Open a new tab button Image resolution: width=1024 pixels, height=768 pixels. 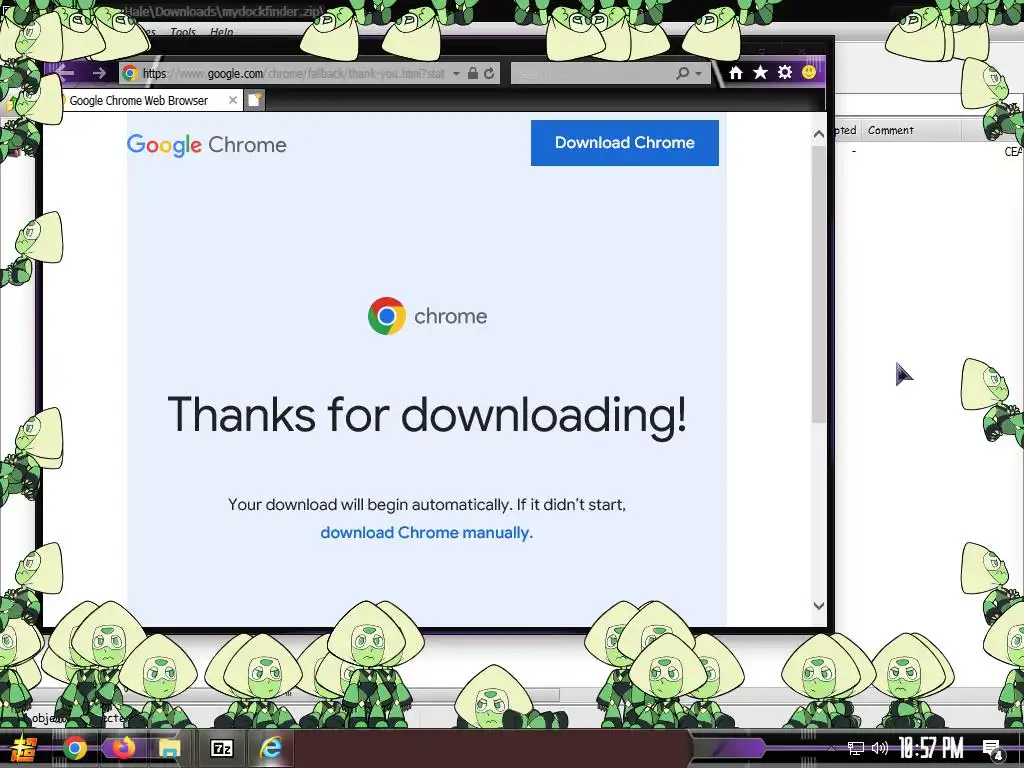tap(255, 100)
